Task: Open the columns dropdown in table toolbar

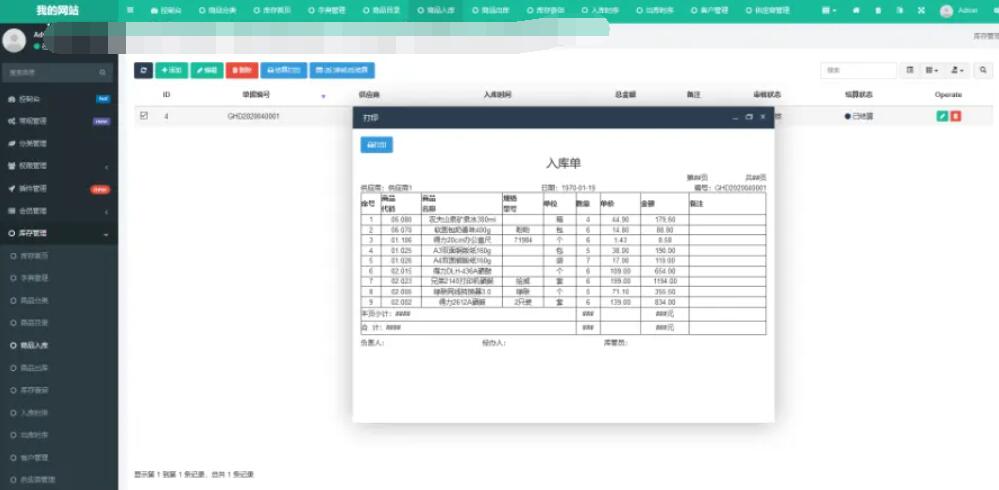Action: (x=932, y=71)
